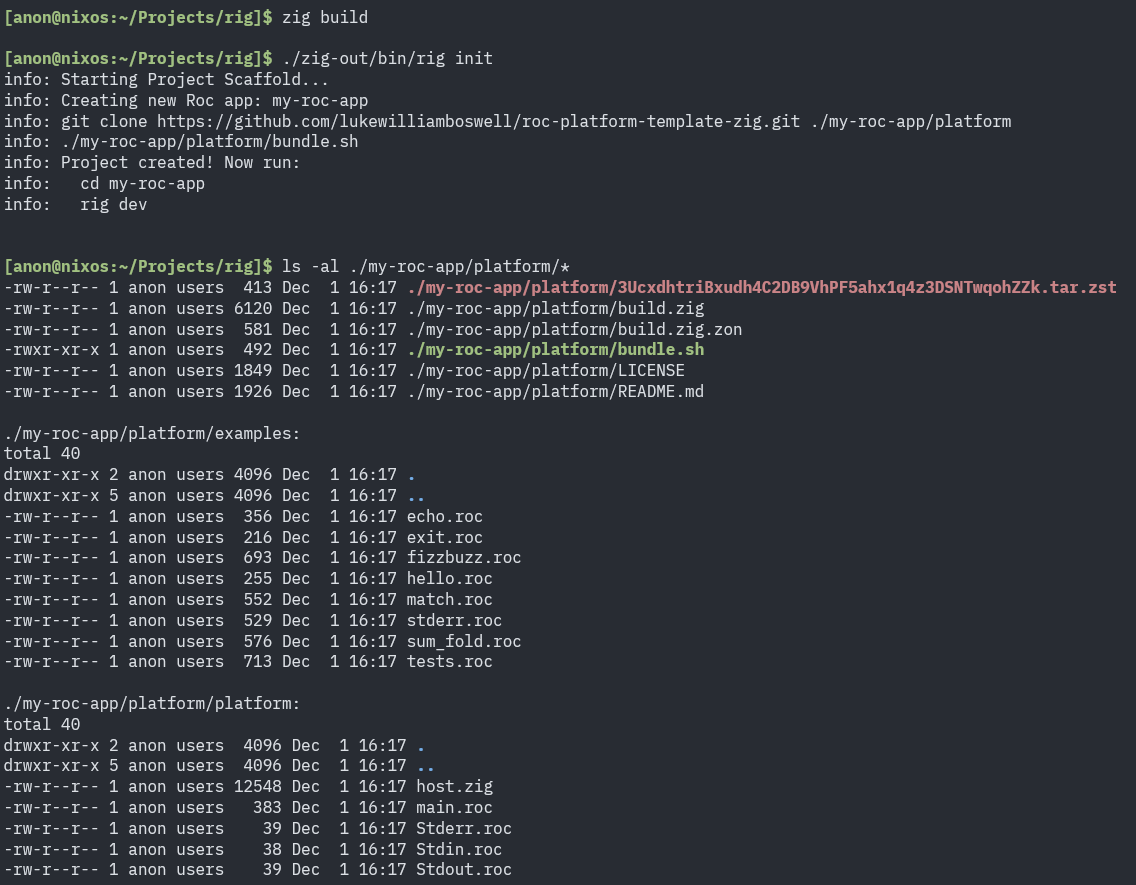Select the sum_fold.roc filename
Screen dimensions: 1136x885
463,642
